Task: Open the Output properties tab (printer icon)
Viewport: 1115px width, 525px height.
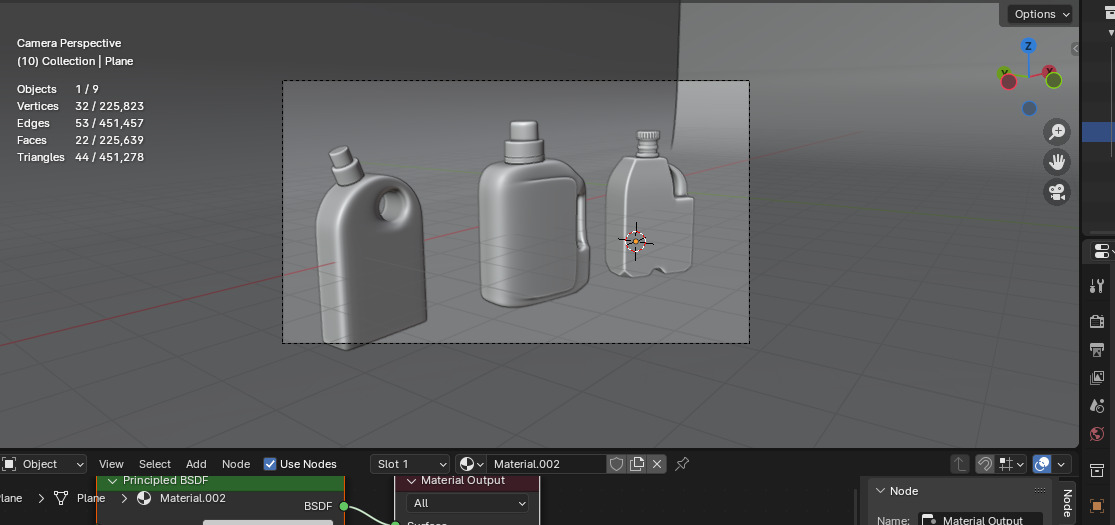Action: click(x=1097, y=350)
